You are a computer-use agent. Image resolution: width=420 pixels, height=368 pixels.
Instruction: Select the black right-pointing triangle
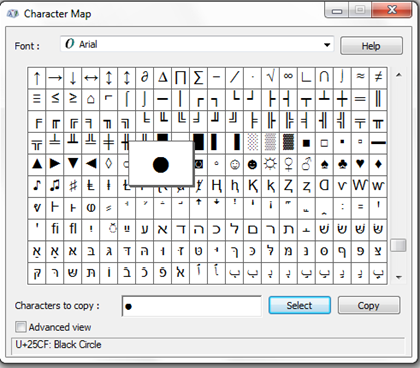[55, 164]
